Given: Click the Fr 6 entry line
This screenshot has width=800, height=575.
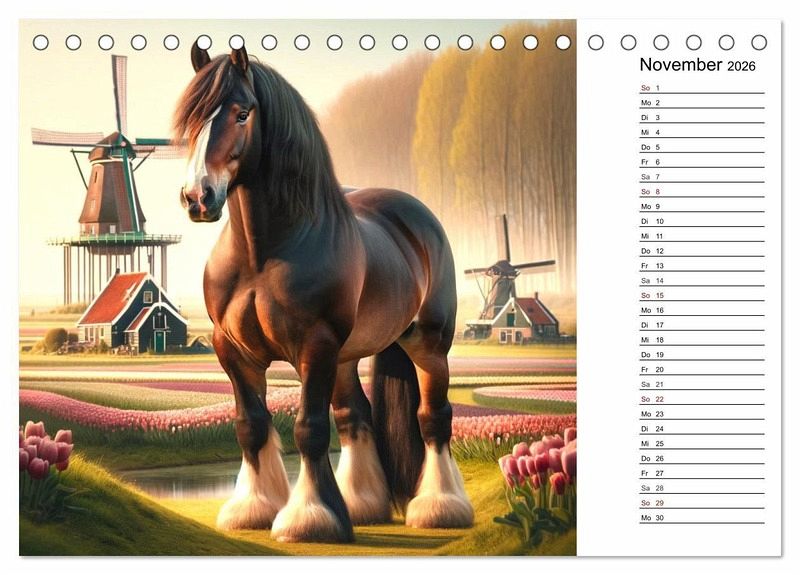Looking at the screenshot, I should [x=702, y=162].
